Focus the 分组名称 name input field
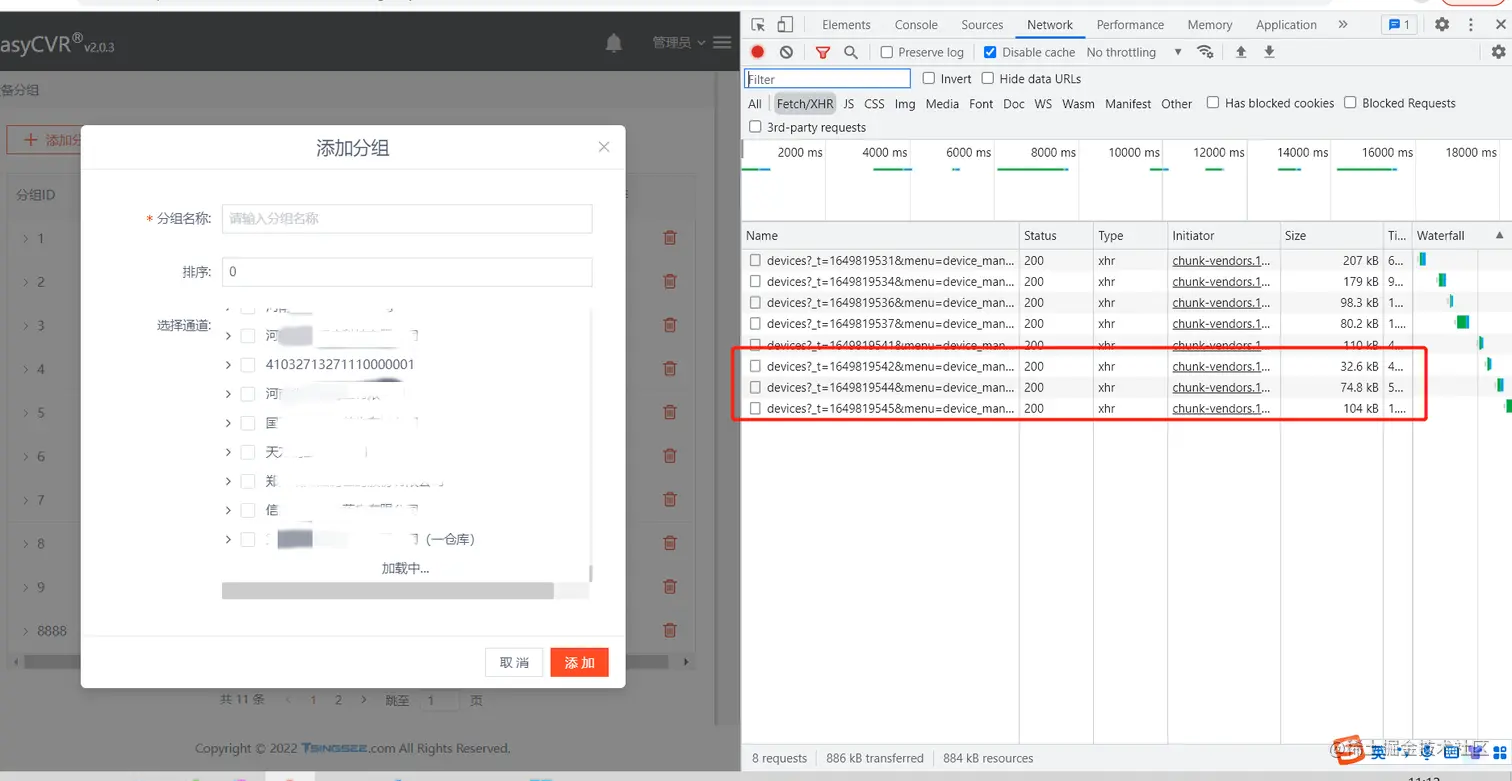 coord(407,218)
